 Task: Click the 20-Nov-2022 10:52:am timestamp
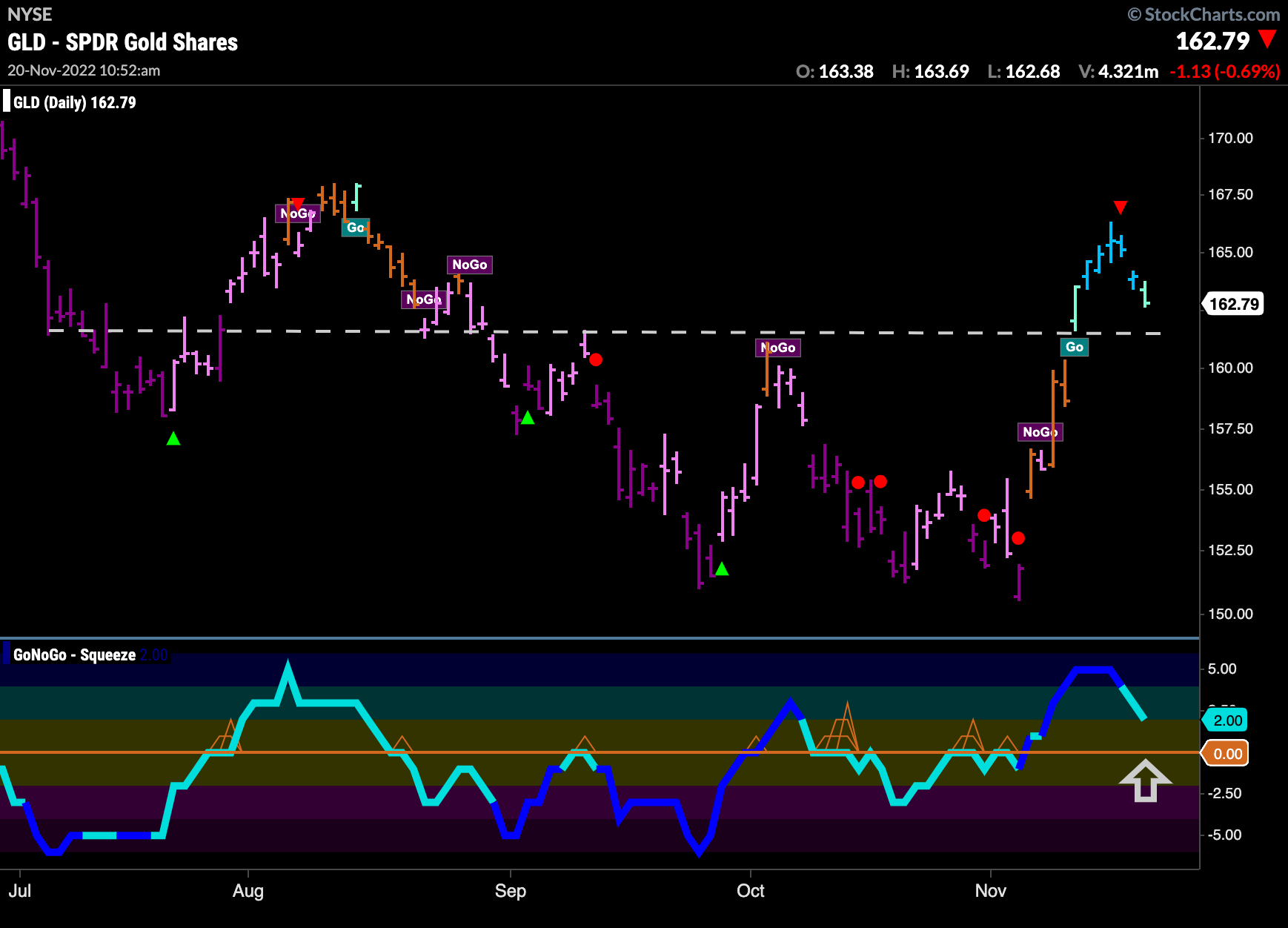tap(84, 70)
